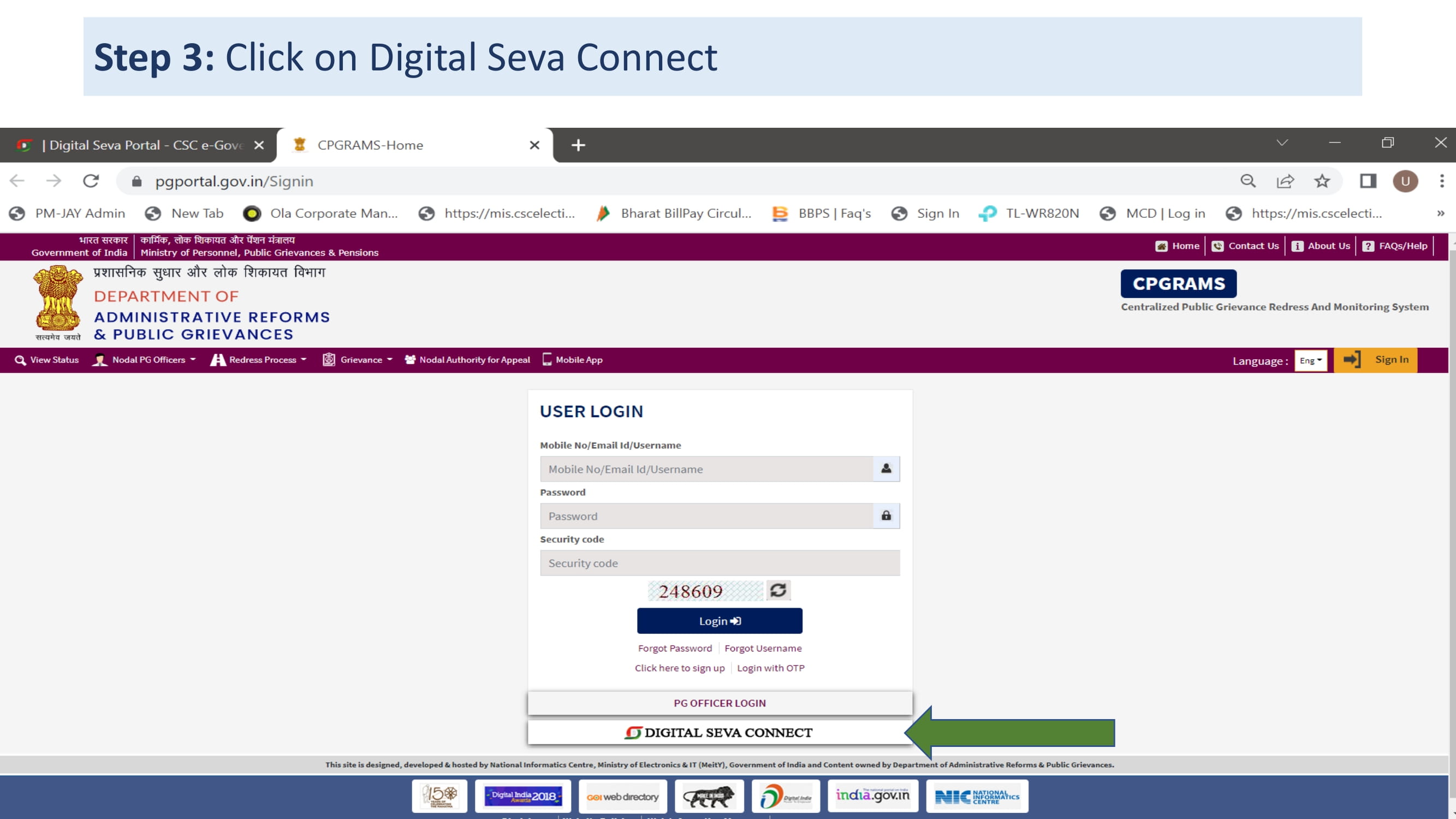Click the browser forward arrow
Viewport: 1456px width, 819px height.
tap(54, 181)
